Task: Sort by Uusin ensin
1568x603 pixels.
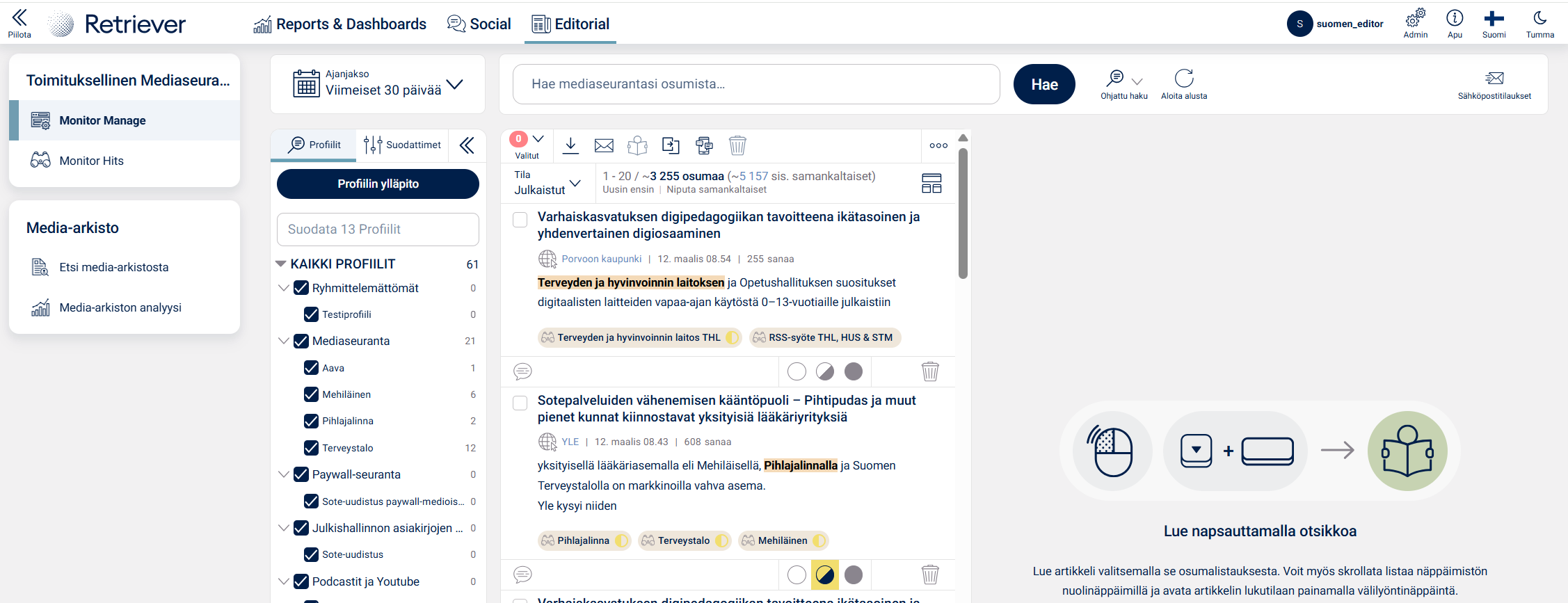Action: tap(628, 190)
